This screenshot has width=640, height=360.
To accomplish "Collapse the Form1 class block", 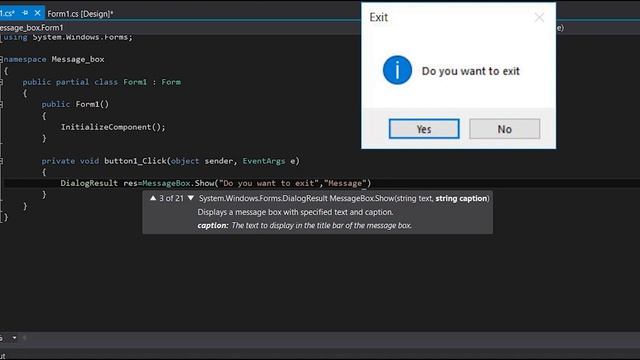I will tap(1, 82).
